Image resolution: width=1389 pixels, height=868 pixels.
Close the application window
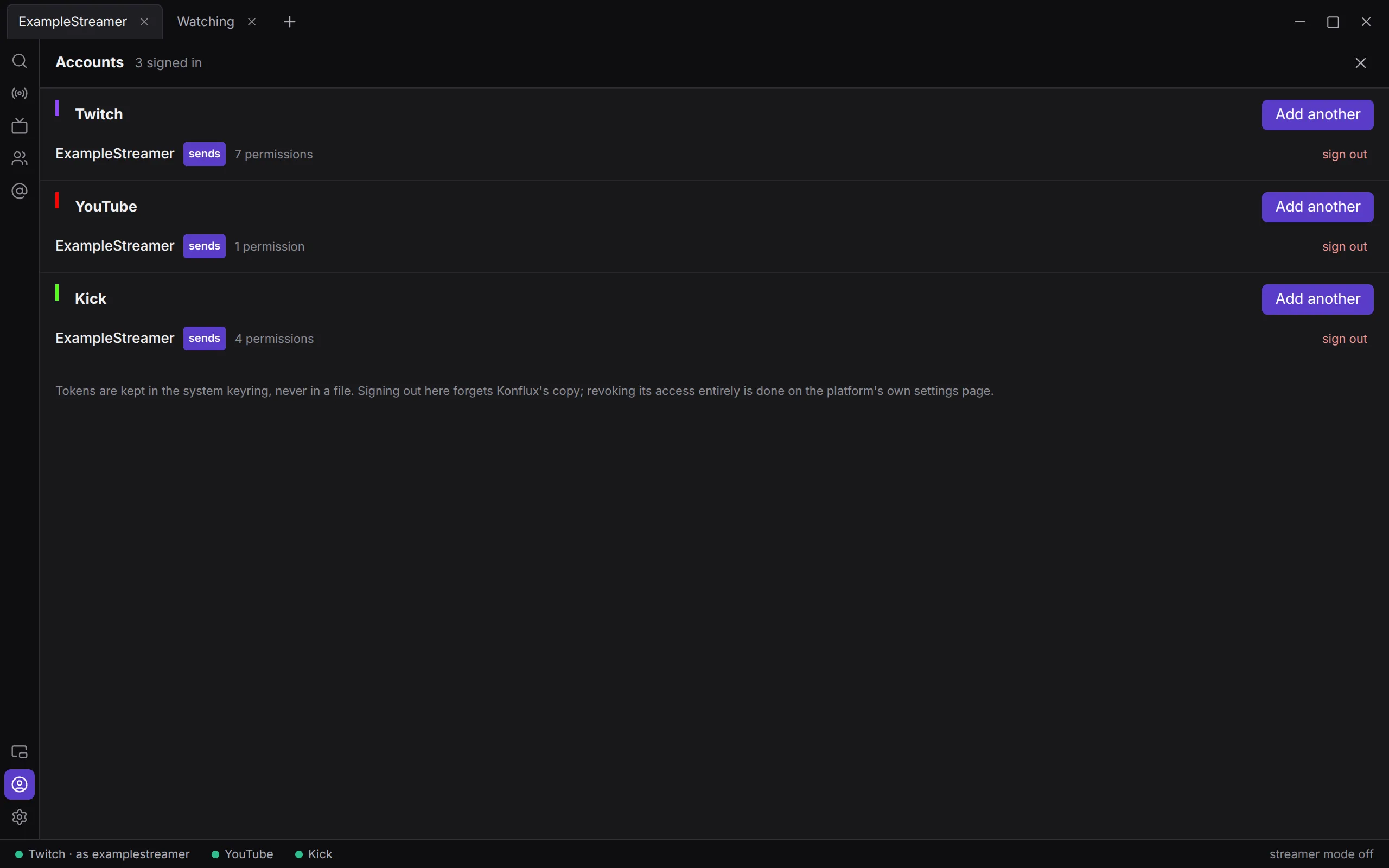pos(1366,22)
